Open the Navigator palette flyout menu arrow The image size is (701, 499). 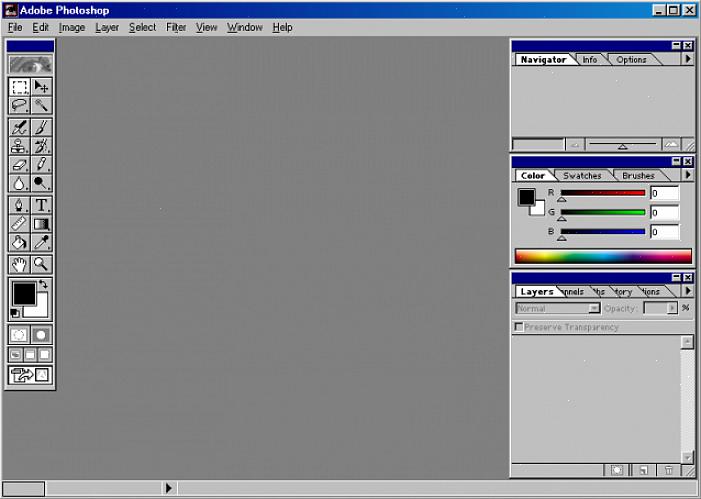[687, 59]
